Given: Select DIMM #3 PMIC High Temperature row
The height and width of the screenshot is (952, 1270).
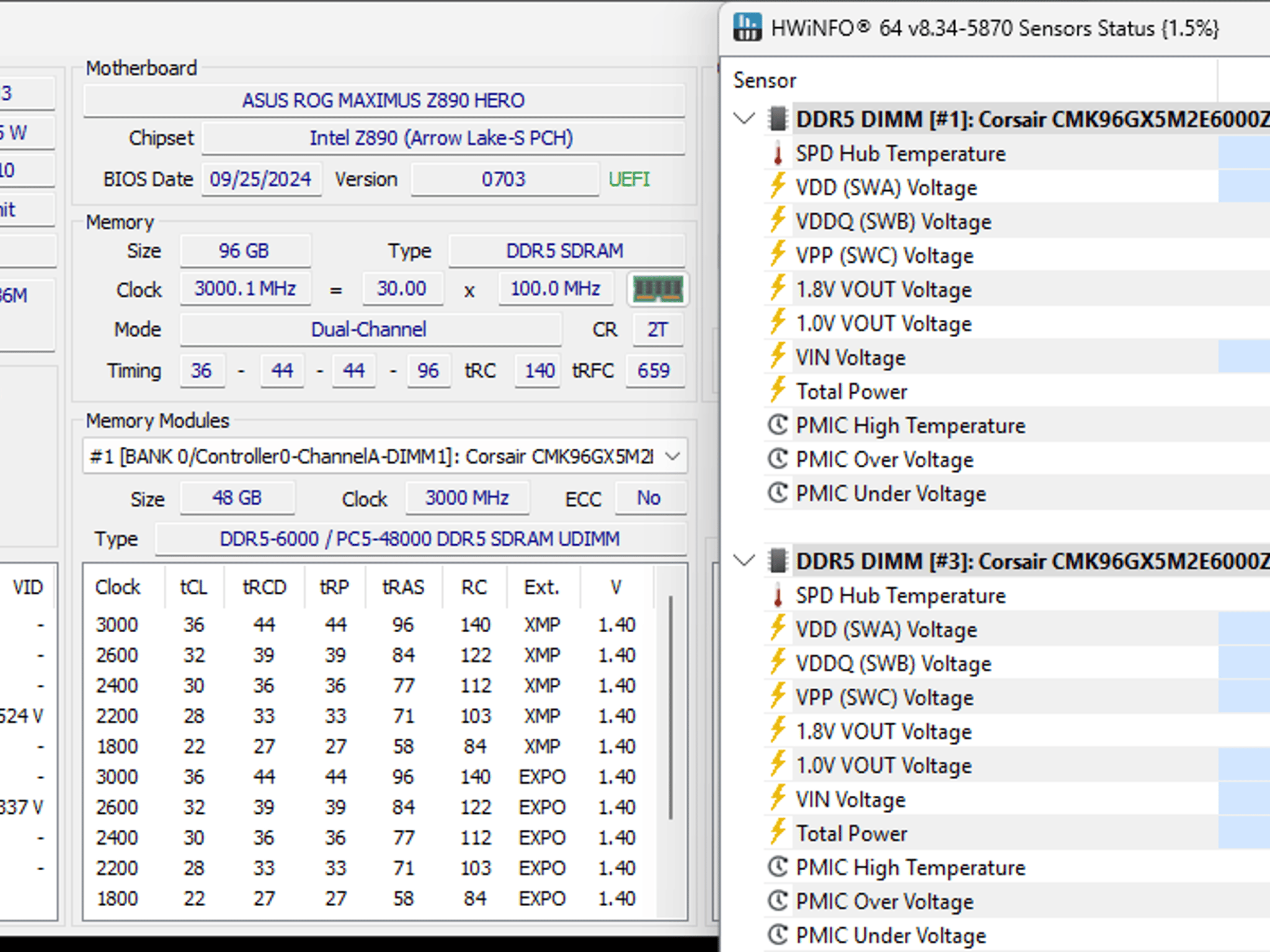Looking at the screenshot, I should [1017, 867].
